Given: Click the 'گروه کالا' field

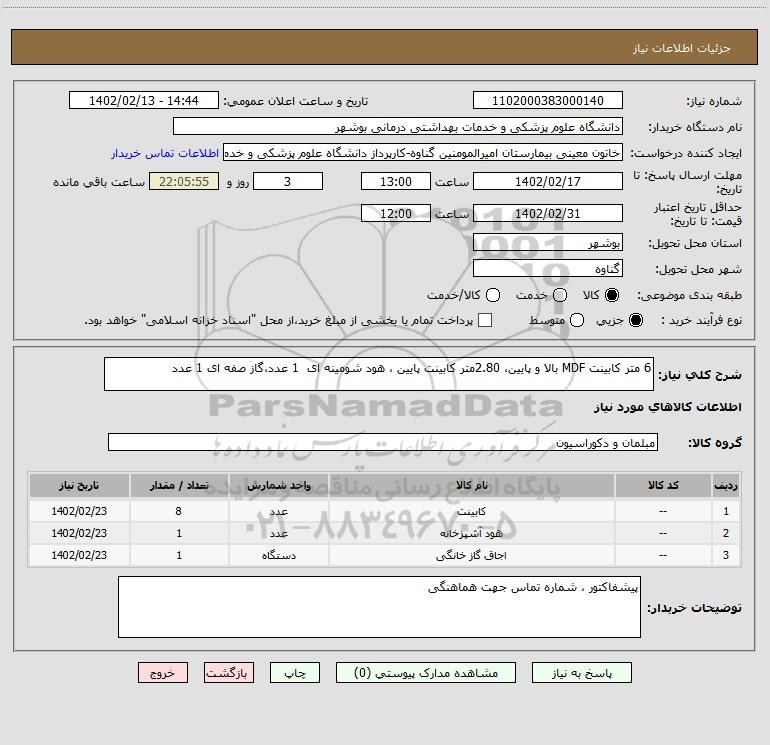Looking at the screenshot, I should 382,442.
